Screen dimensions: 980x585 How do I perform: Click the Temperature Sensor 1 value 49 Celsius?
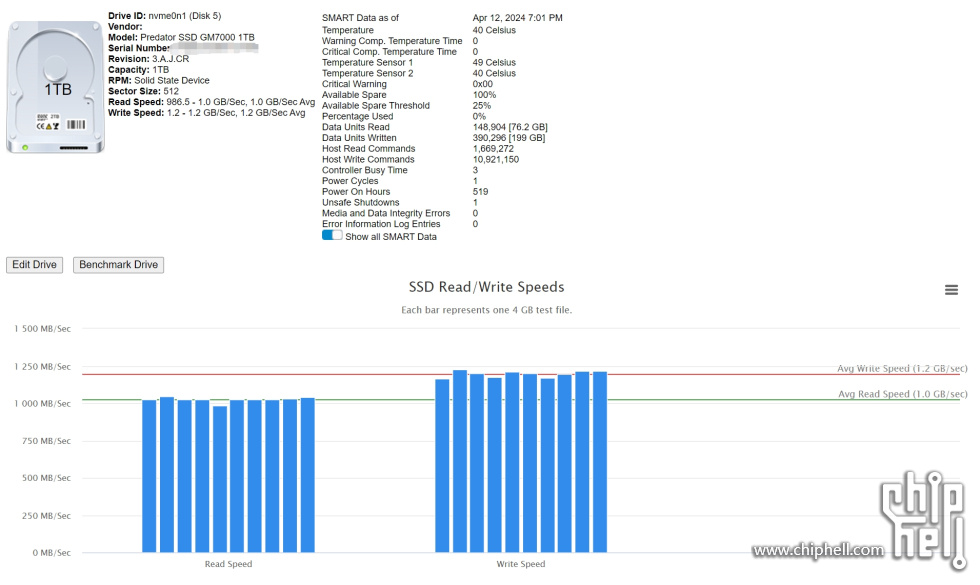(x=494, y=62)
